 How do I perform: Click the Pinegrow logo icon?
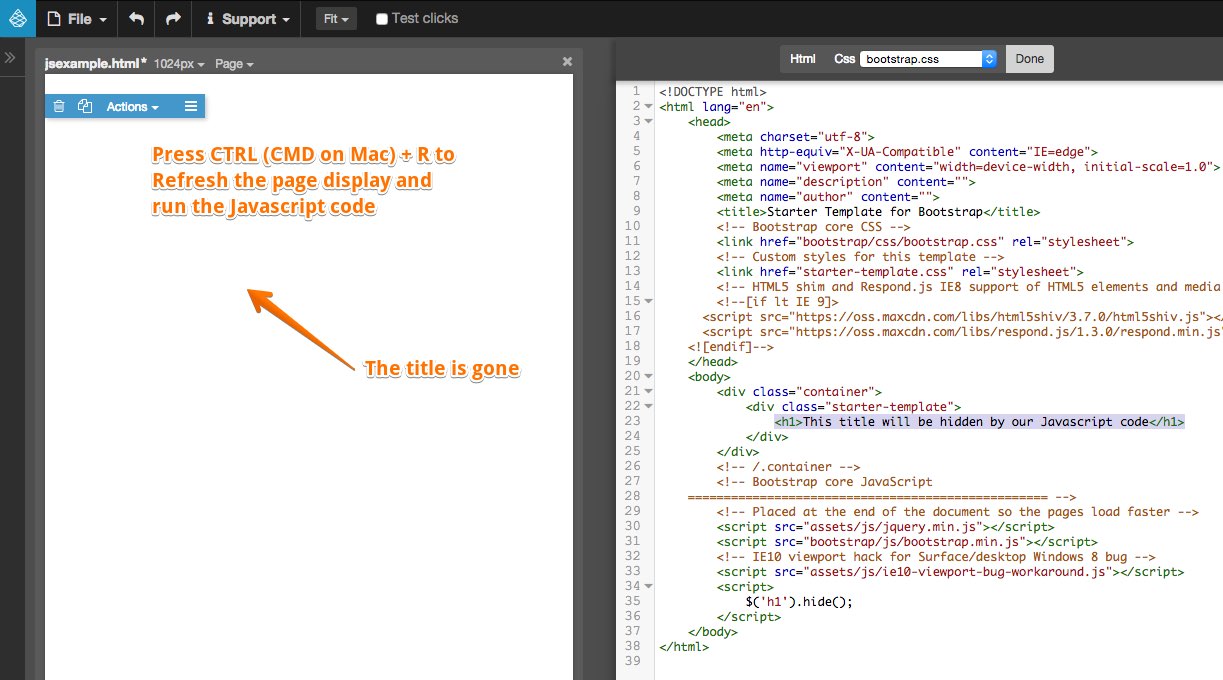click(18, 19)
